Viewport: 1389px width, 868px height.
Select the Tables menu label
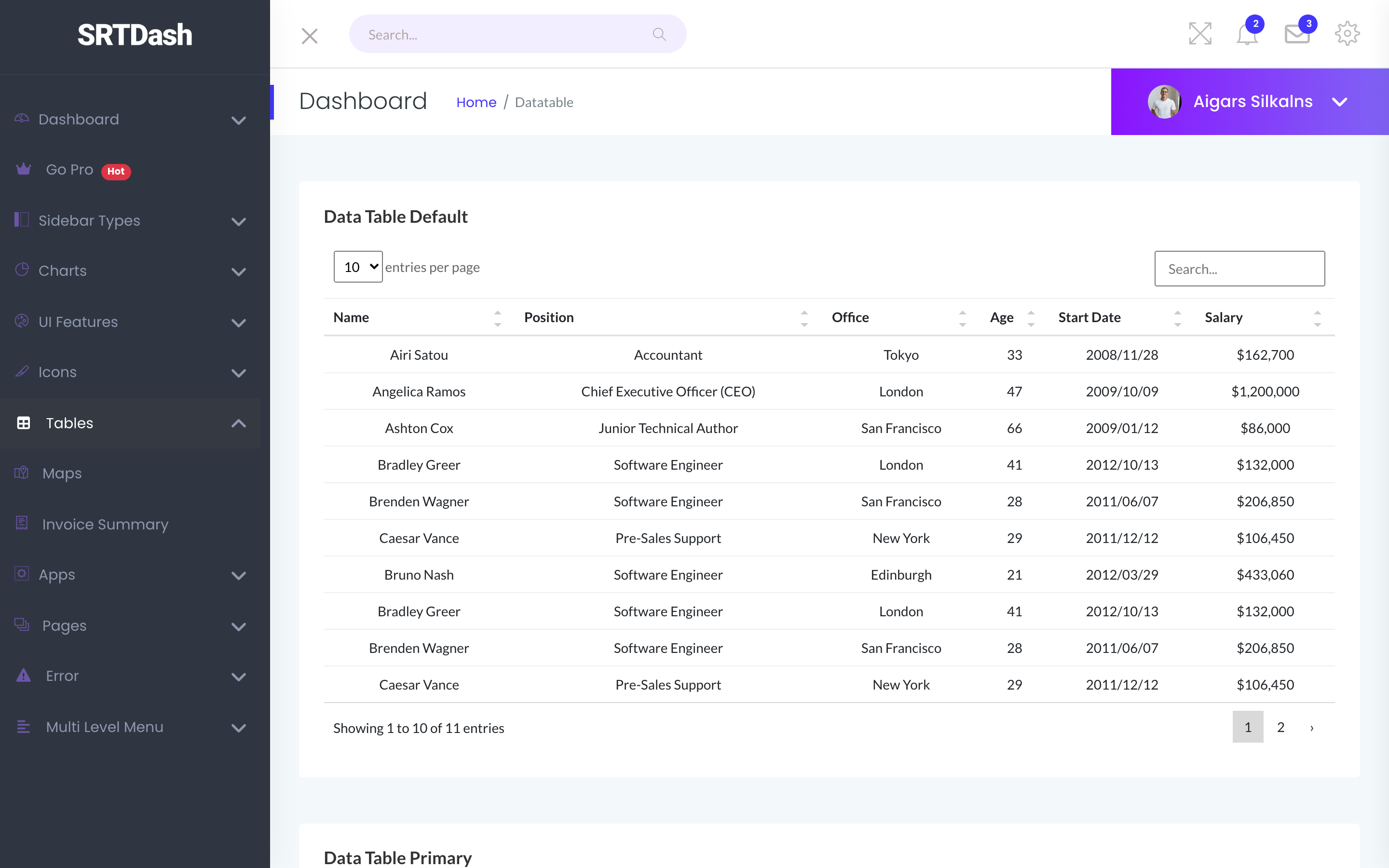pyautogui.click(x=69, y=423)
